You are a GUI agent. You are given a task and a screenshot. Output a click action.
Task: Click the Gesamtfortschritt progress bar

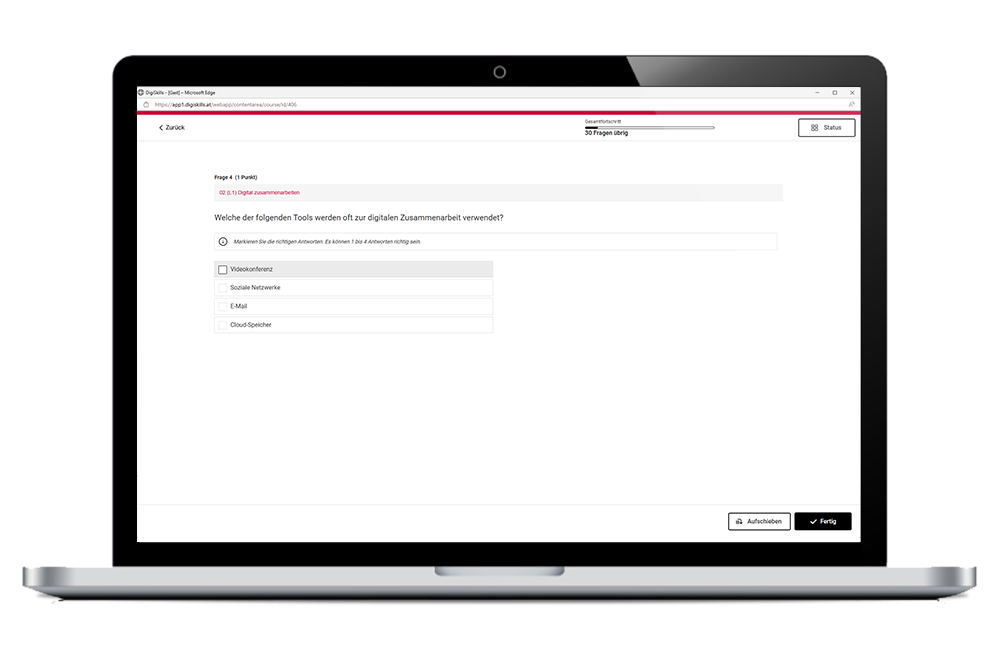coord(649,127)
